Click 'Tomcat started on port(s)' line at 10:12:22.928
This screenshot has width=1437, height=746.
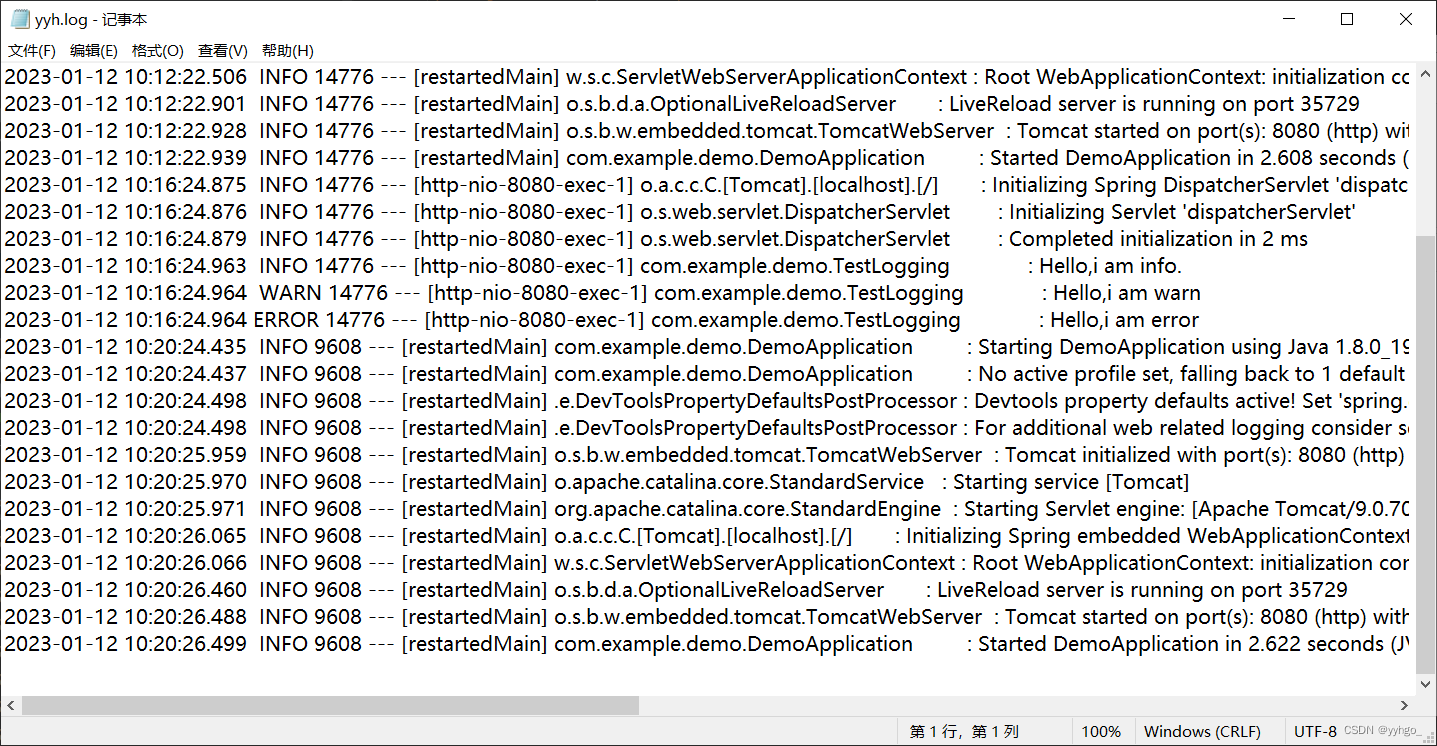pos(707,131)
